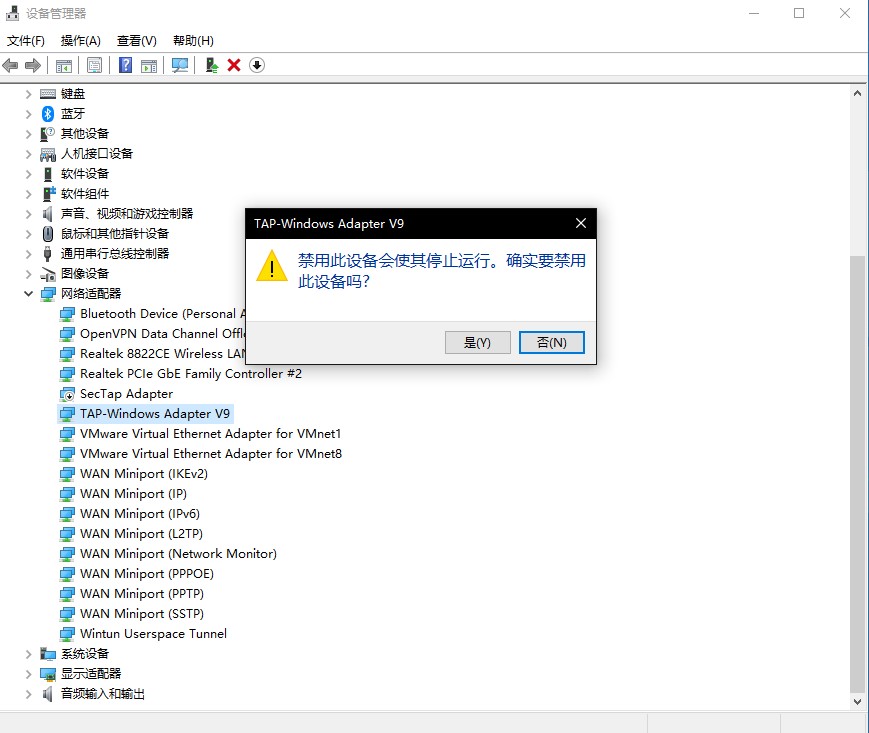Click the scrollbar down arrow
The image size is (869, 733).
click(x=857, y=702)
